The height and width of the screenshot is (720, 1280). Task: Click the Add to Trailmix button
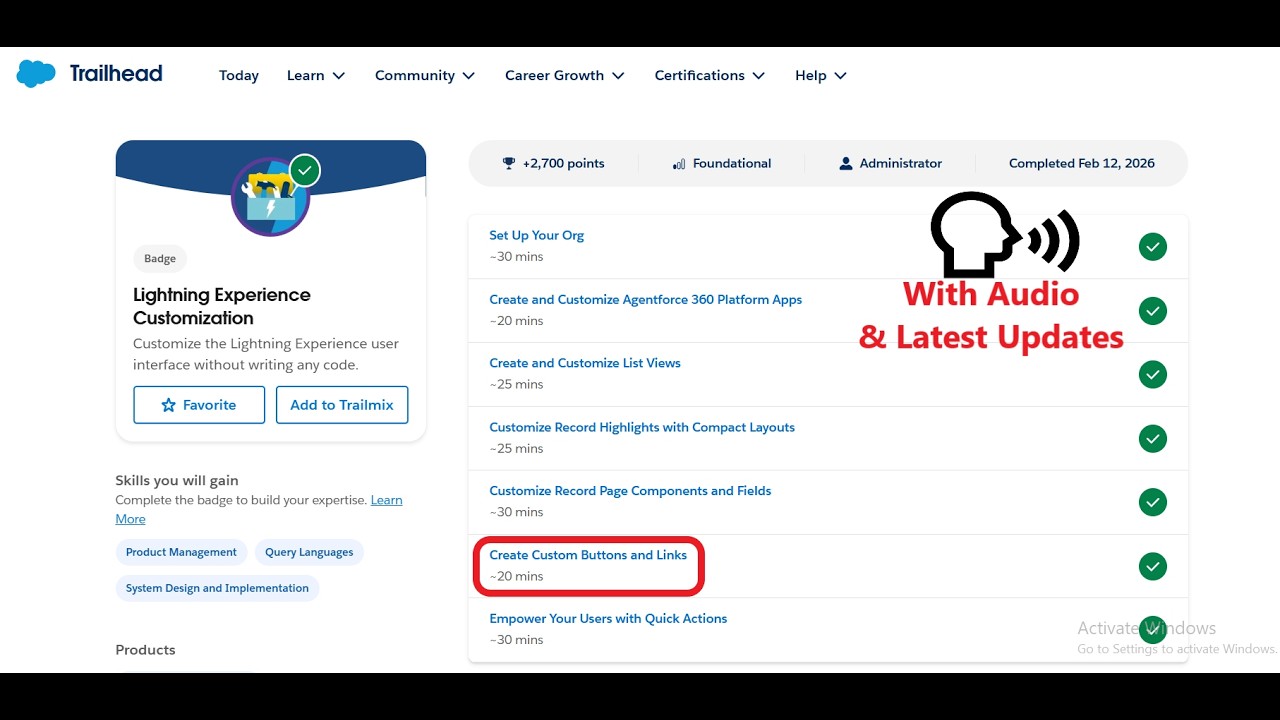(x=342, y=405)
